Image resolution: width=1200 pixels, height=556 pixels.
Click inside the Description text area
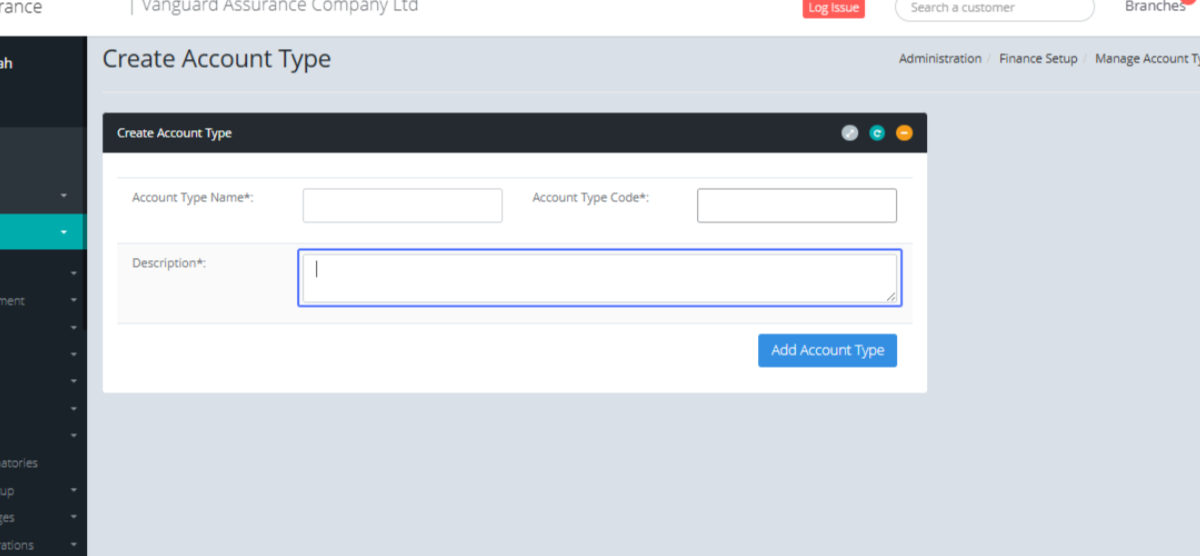tap(598, 278)
